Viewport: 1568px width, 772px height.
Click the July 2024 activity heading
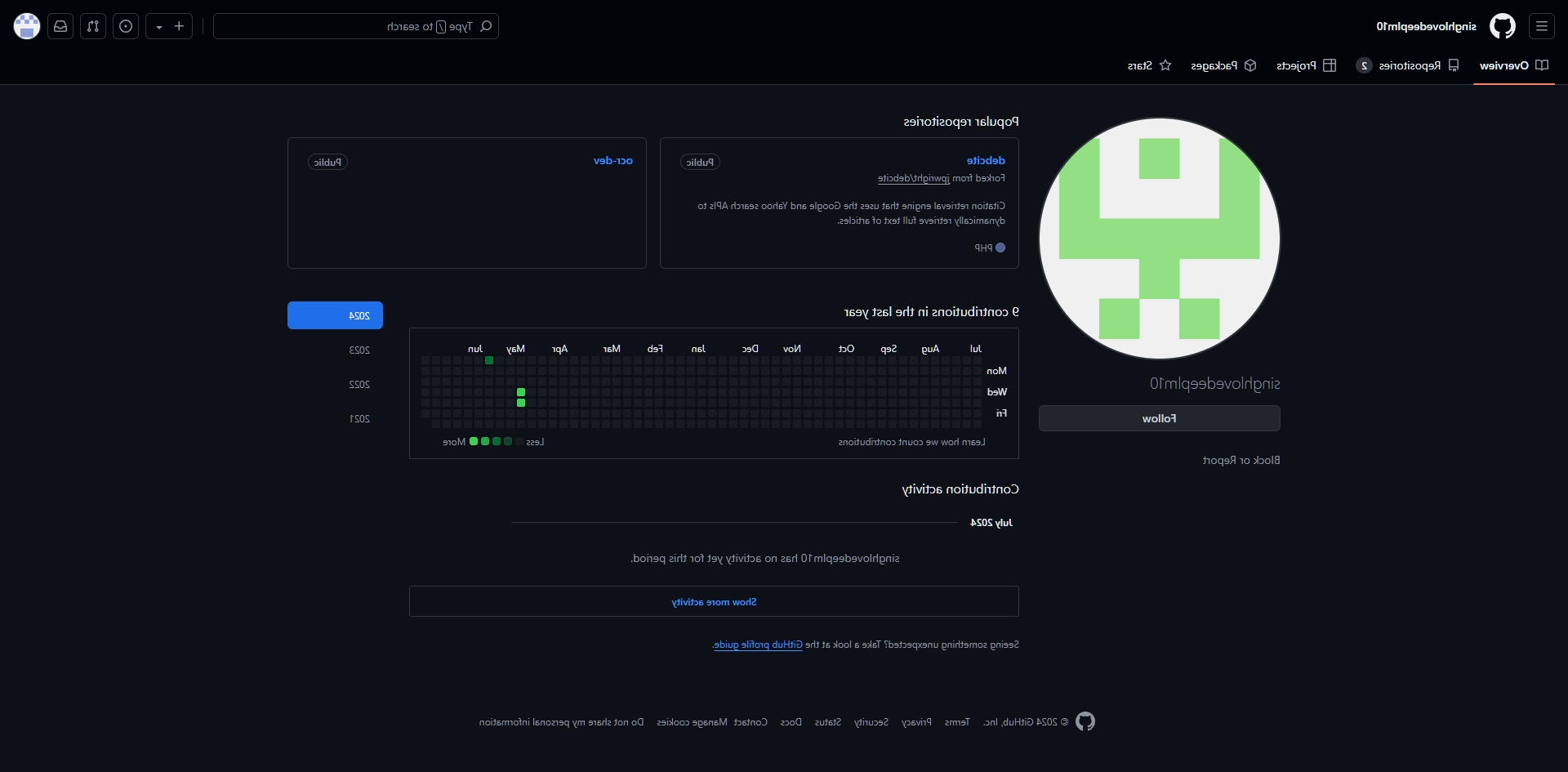[x=991, y=522]
